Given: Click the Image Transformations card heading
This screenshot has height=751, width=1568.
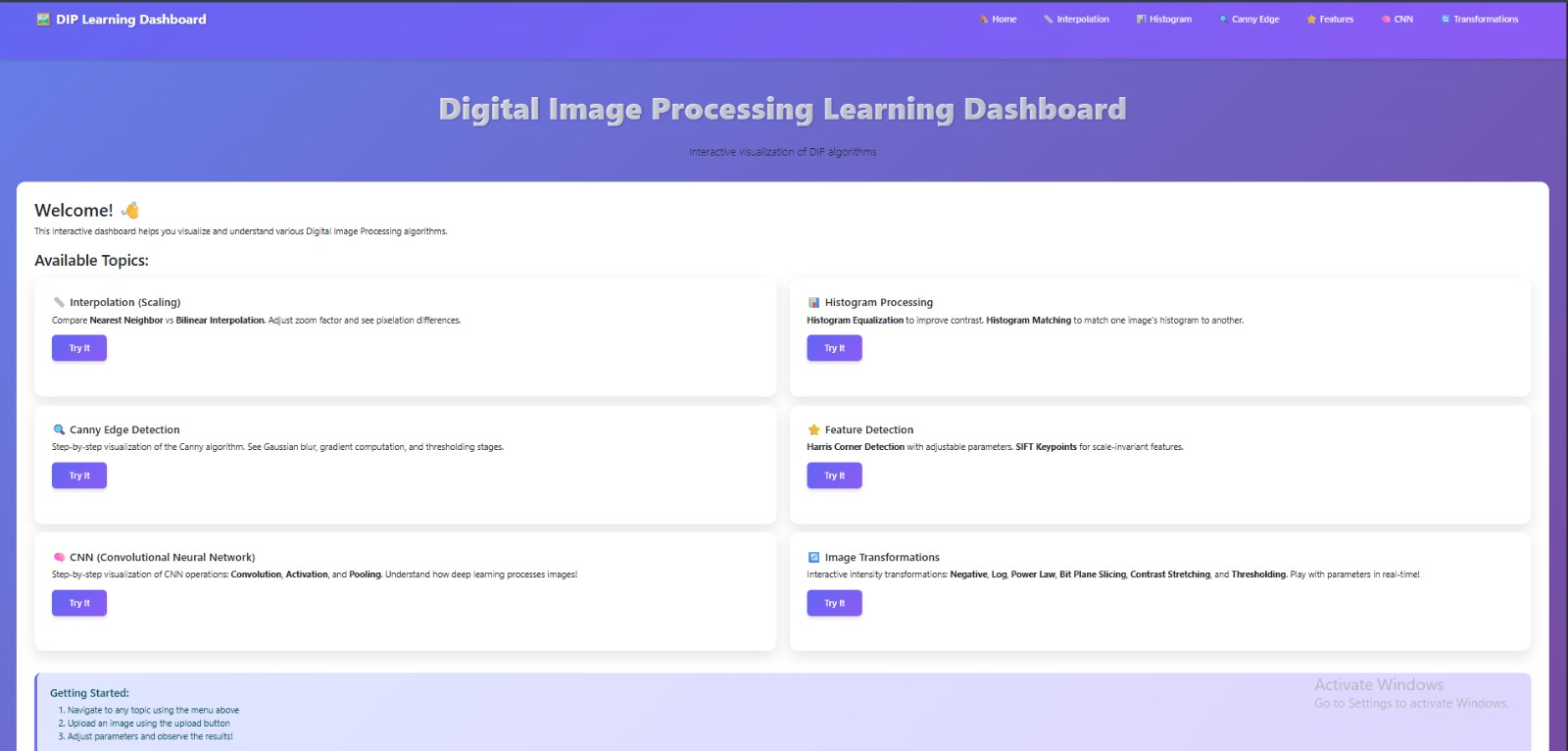Looking at the screenshot, I should [x=881, y=558].
